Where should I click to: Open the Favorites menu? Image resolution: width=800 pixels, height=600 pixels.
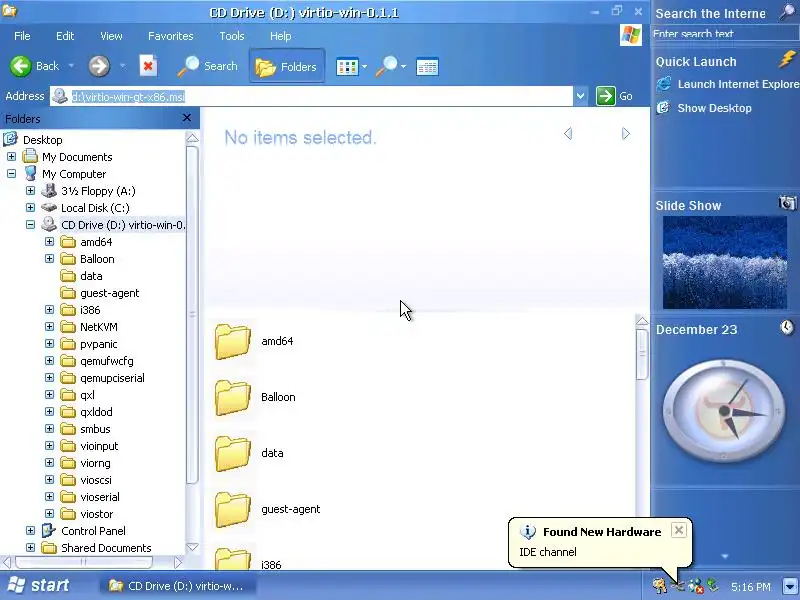pos(170,36)
